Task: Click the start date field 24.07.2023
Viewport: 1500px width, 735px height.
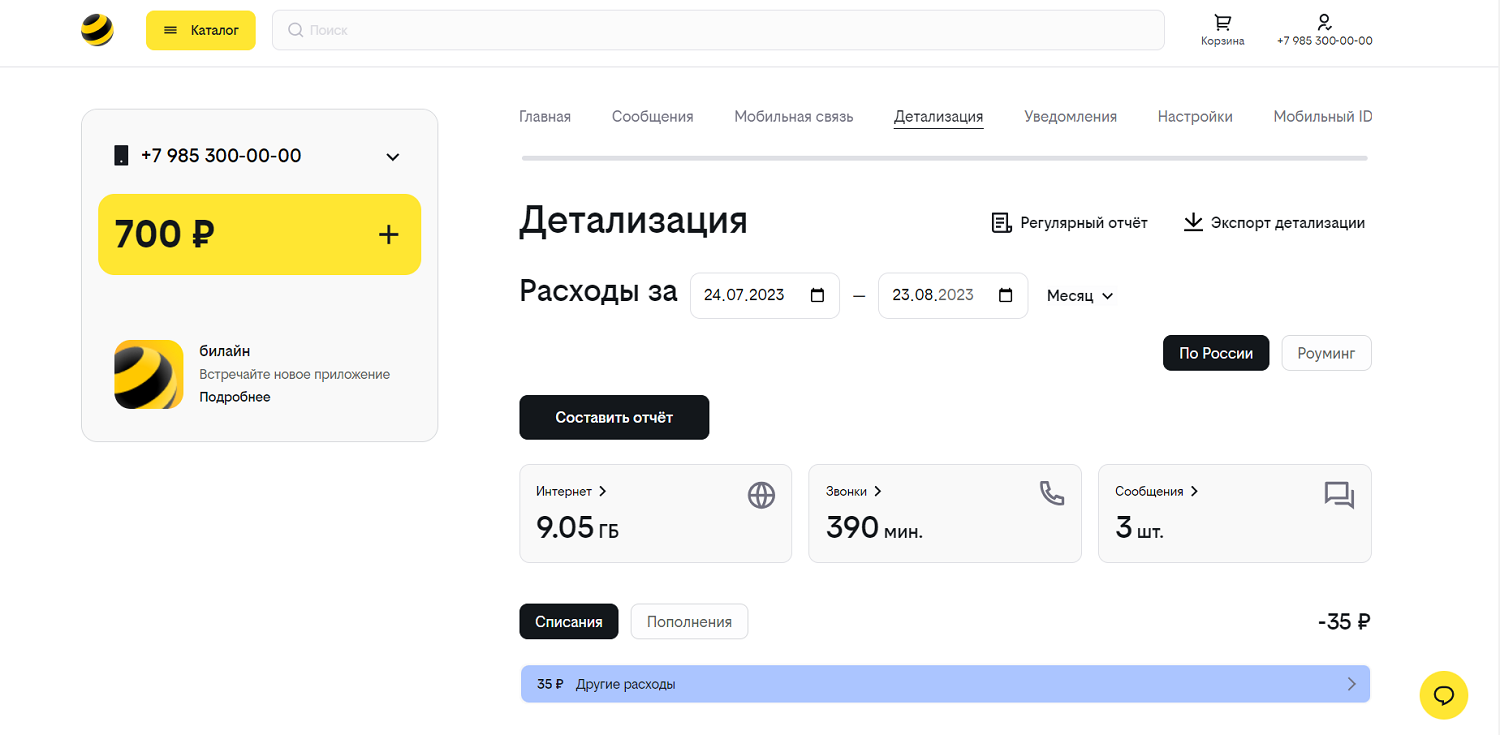Action: click(765, 295)
